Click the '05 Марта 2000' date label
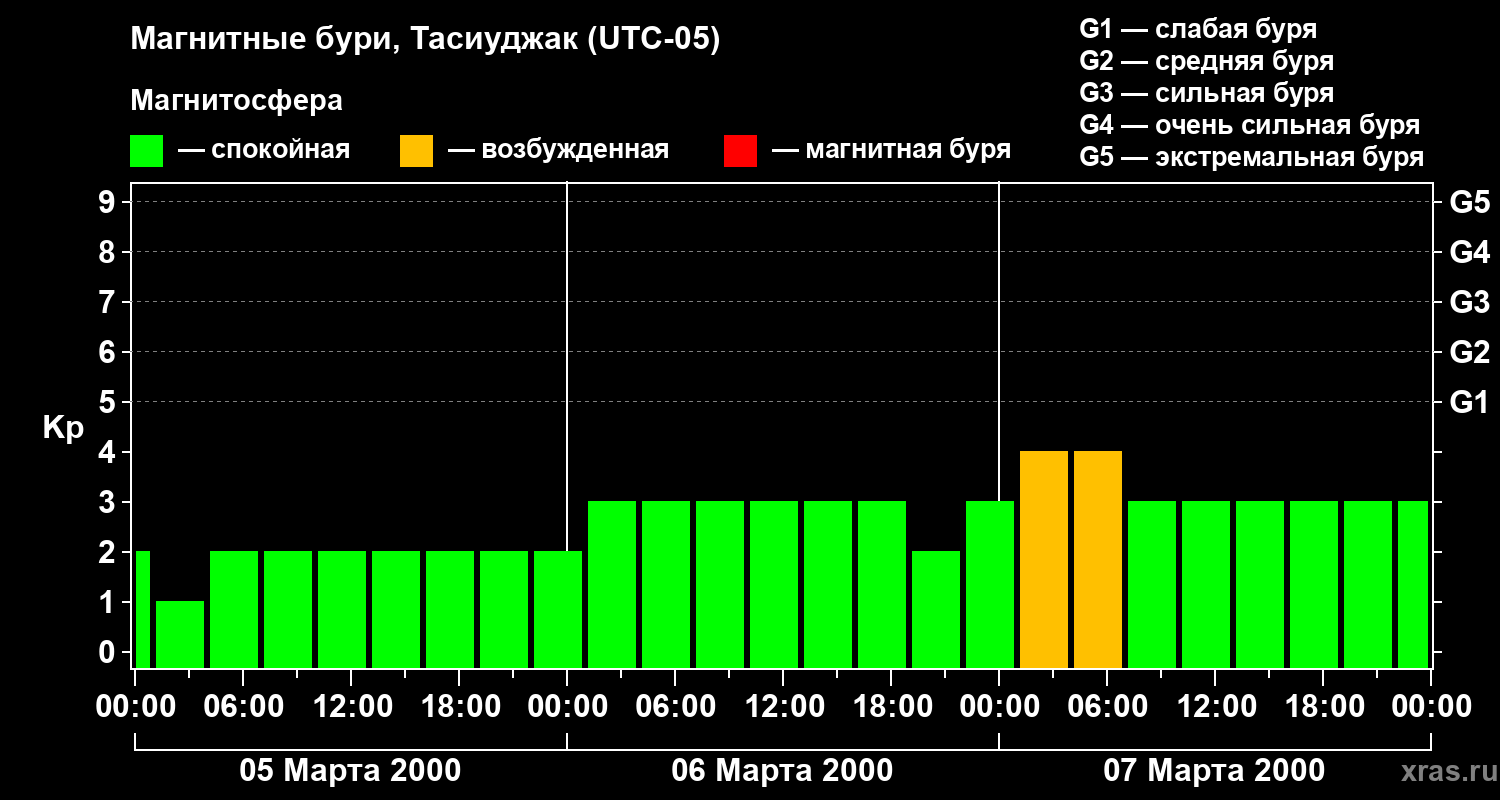The width and height of the screenshot is (1500, 800). 350,771
